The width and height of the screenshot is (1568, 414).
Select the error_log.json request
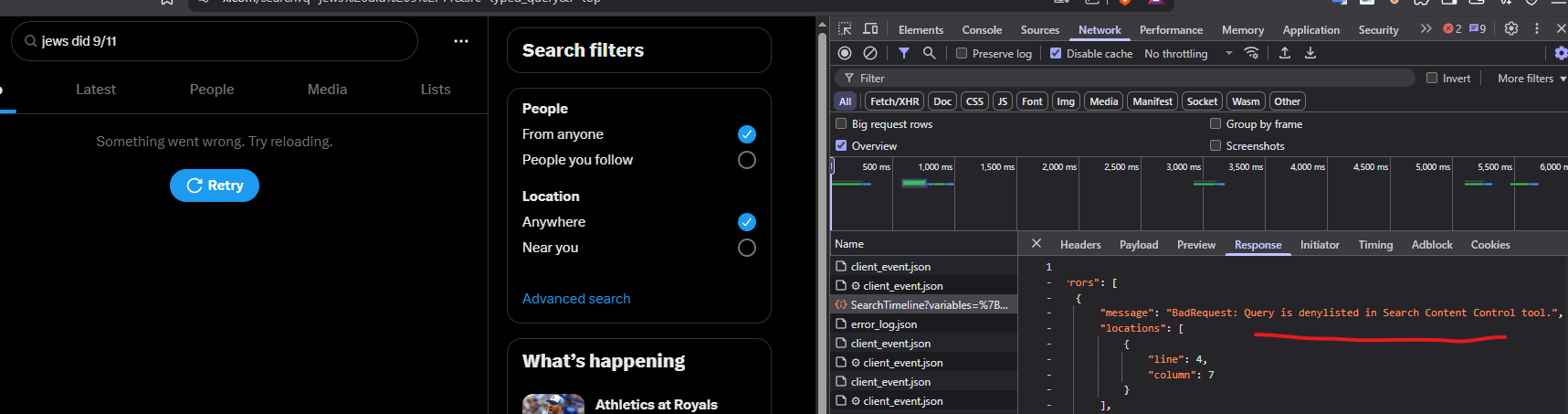924,324
